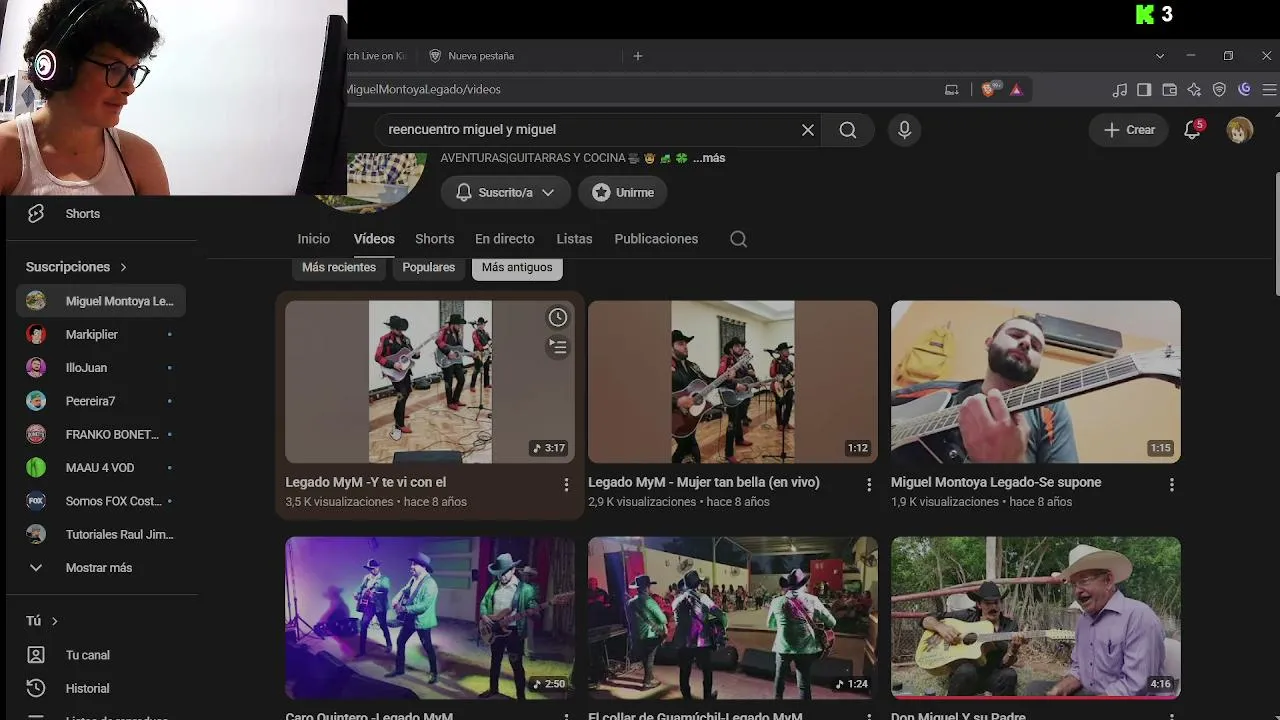Open Somos FOX Cost... subscription
The image size is (1280, 720).
point(100,501)
